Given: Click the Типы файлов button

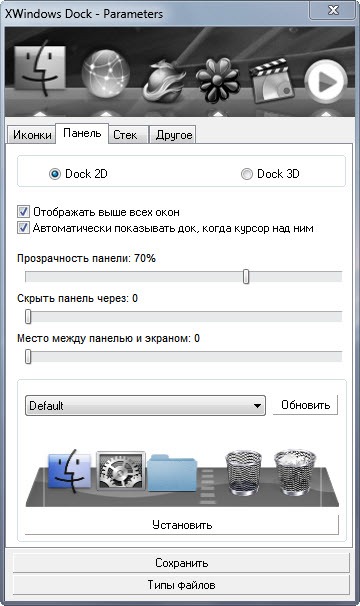Looking at the screenshot, I should 181,585.
